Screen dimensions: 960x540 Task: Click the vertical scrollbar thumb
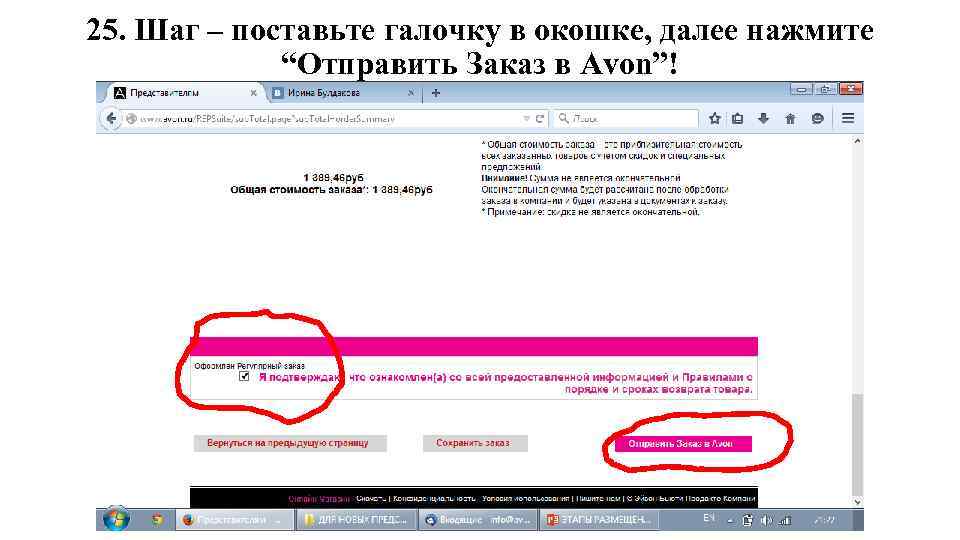click(x=857, y=444)
